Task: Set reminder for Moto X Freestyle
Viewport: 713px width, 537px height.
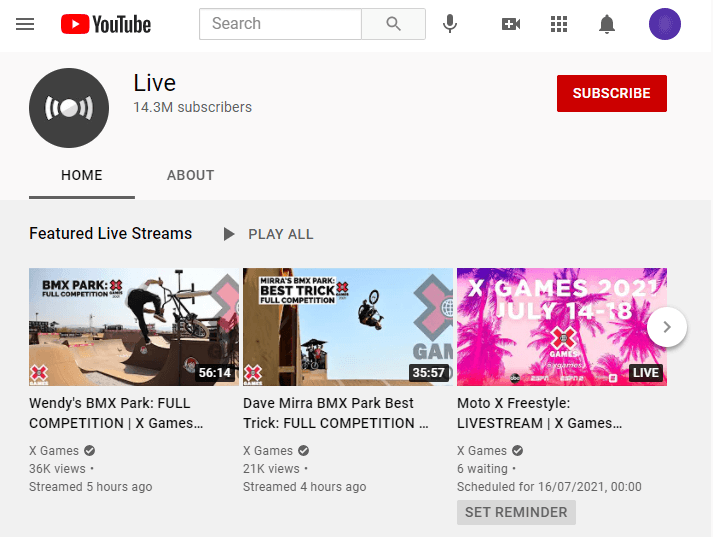Action: tap(516, 512)
